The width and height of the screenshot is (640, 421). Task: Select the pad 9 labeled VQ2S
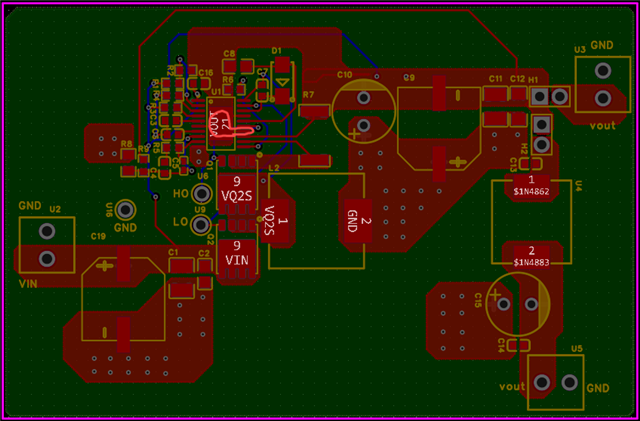(x=237, y=189)
